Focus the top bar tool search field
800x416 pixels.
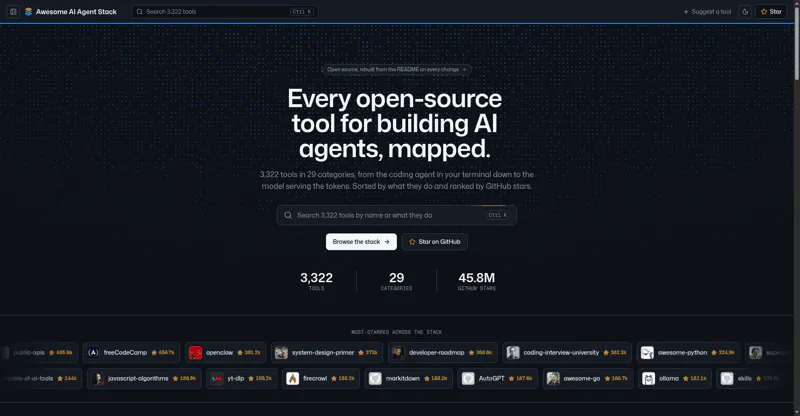tap(225, 12)
